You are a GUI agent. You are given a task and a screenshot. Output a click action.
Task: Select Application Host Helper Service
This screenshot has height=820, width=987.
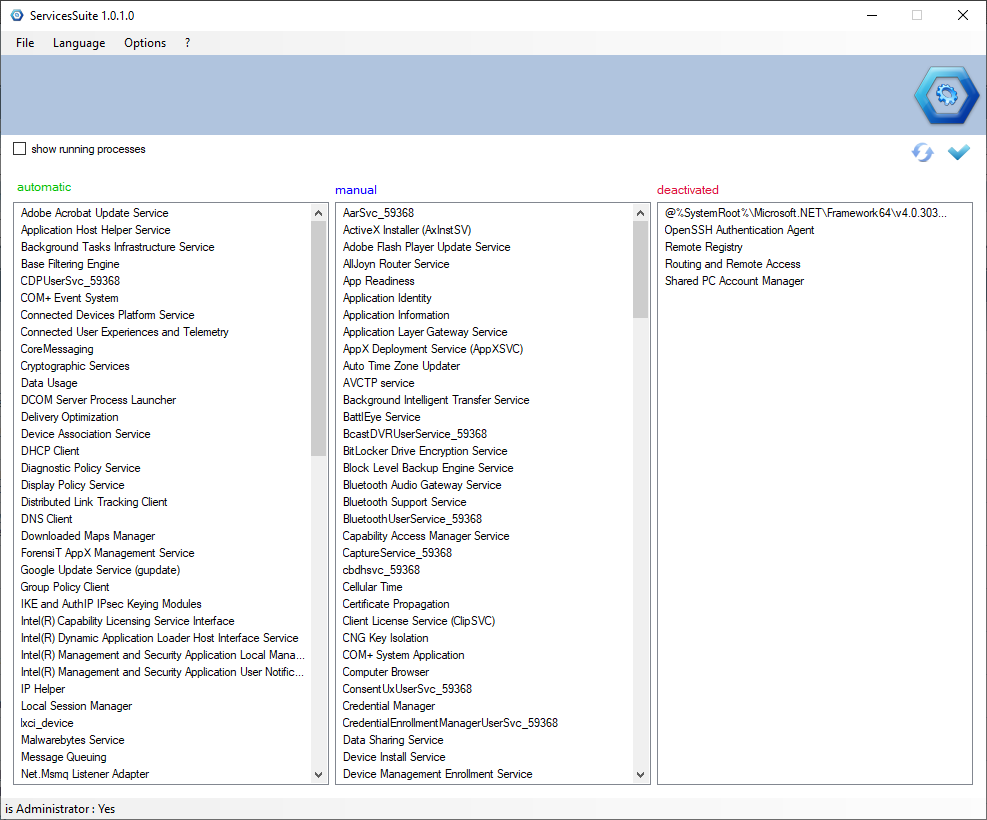click(96, 230)
